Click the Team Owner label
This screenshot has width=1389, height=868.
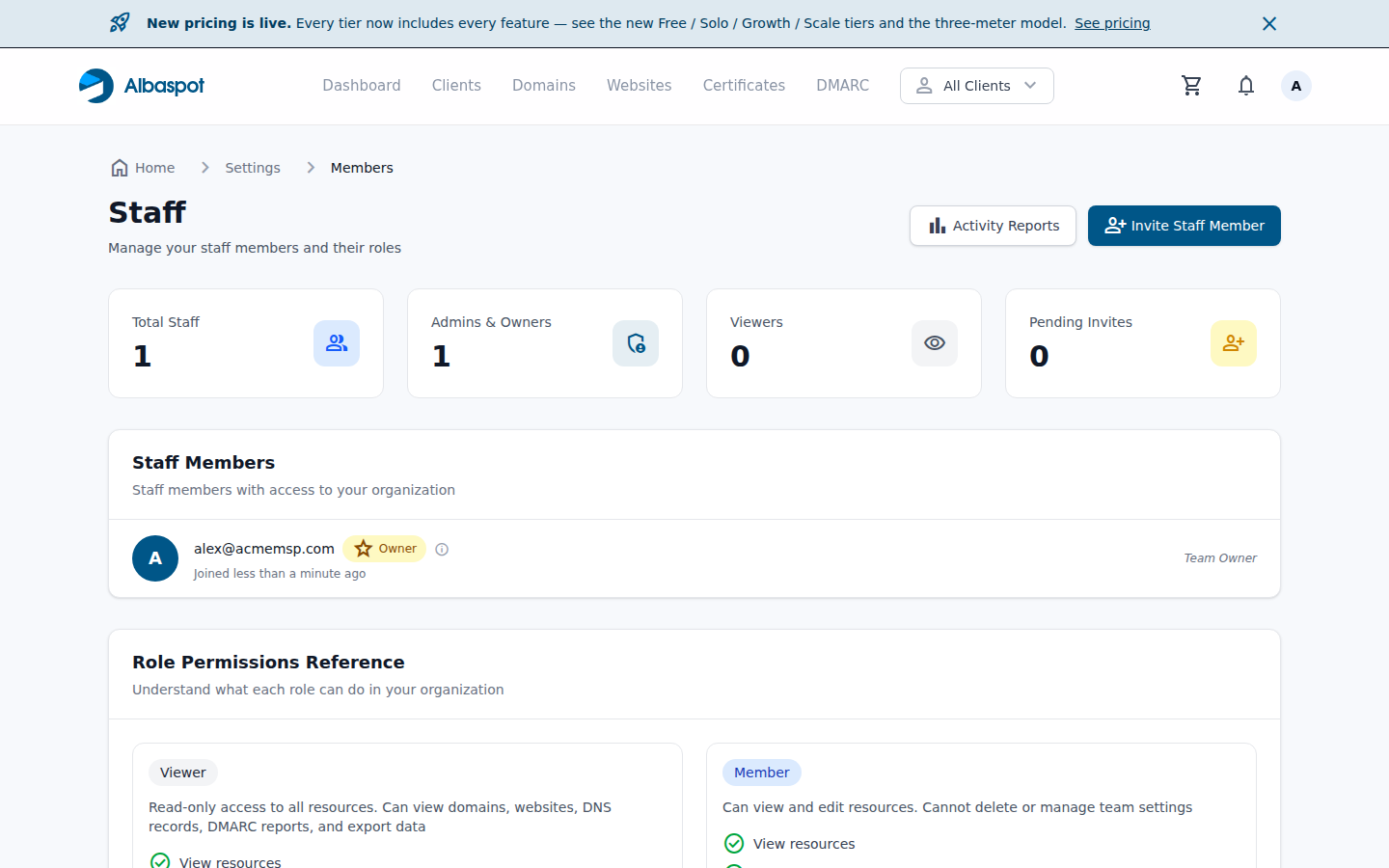(1220, 558)
